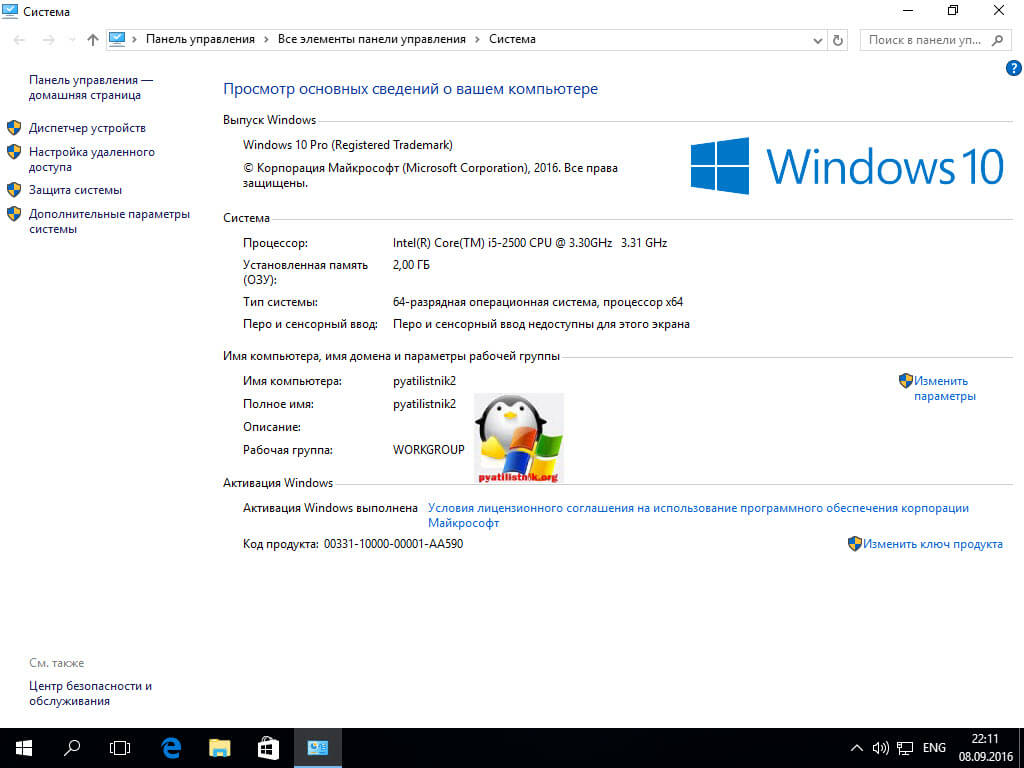The width and height of the screenshot is (1024, 768).
Task: Open Task View on the taskbar
Action: click(120, 747)
